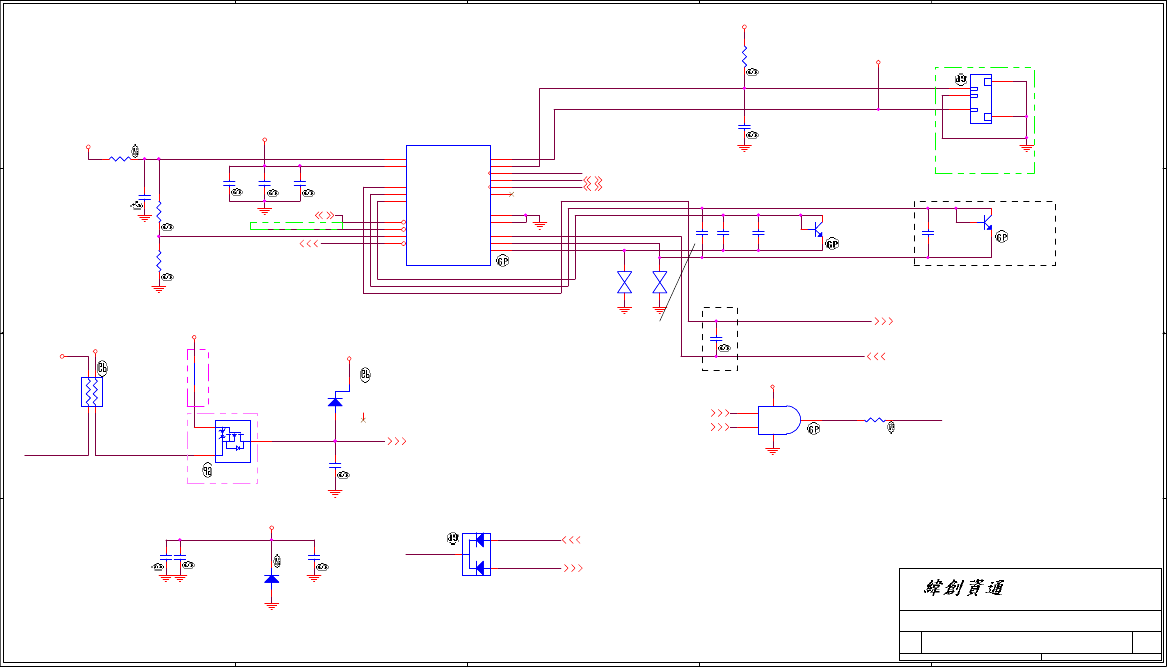Click the 緯創資通 company logo text
Viewport: 1167px width, 667px height.
coord(964,588)
